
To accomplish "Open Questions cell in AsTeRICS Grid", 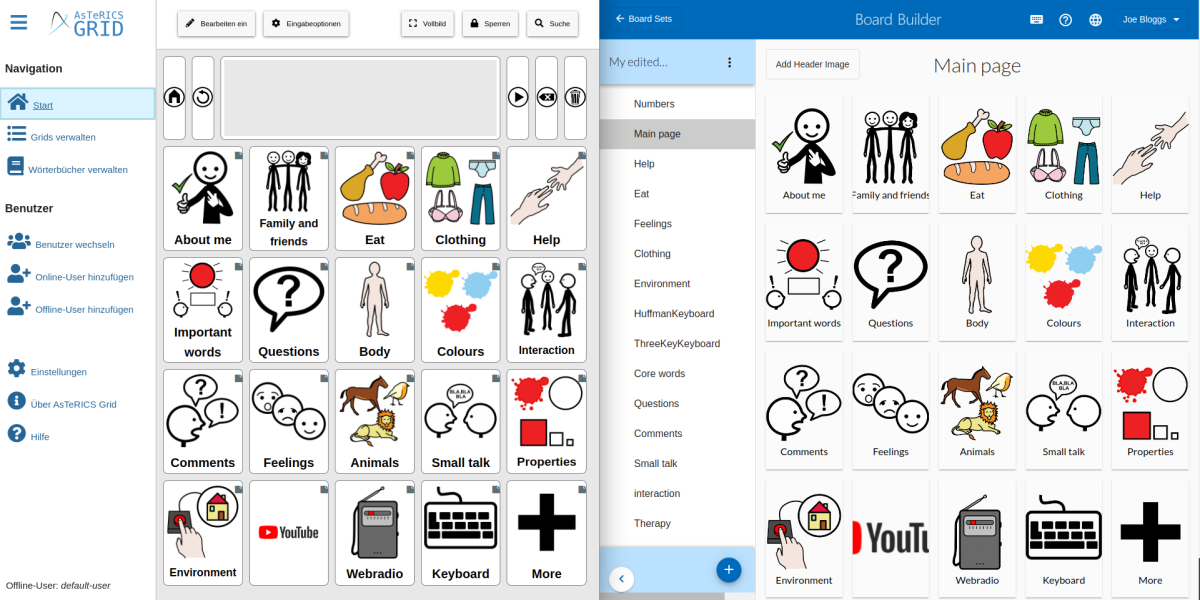I will pos(289,310).
